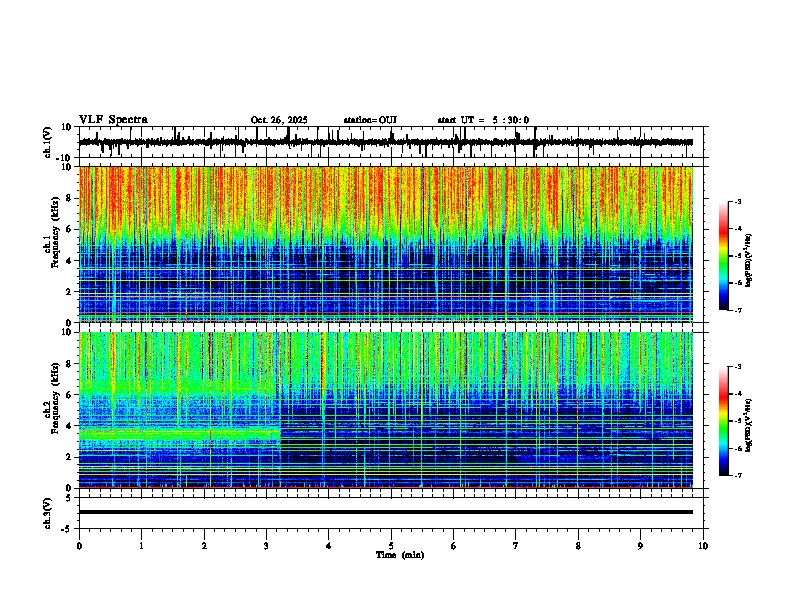The height and width of the screenshot is (612, 792).
Task: Click the "-5" tick on ch.3(V) axis
Action: pos(68,529)
